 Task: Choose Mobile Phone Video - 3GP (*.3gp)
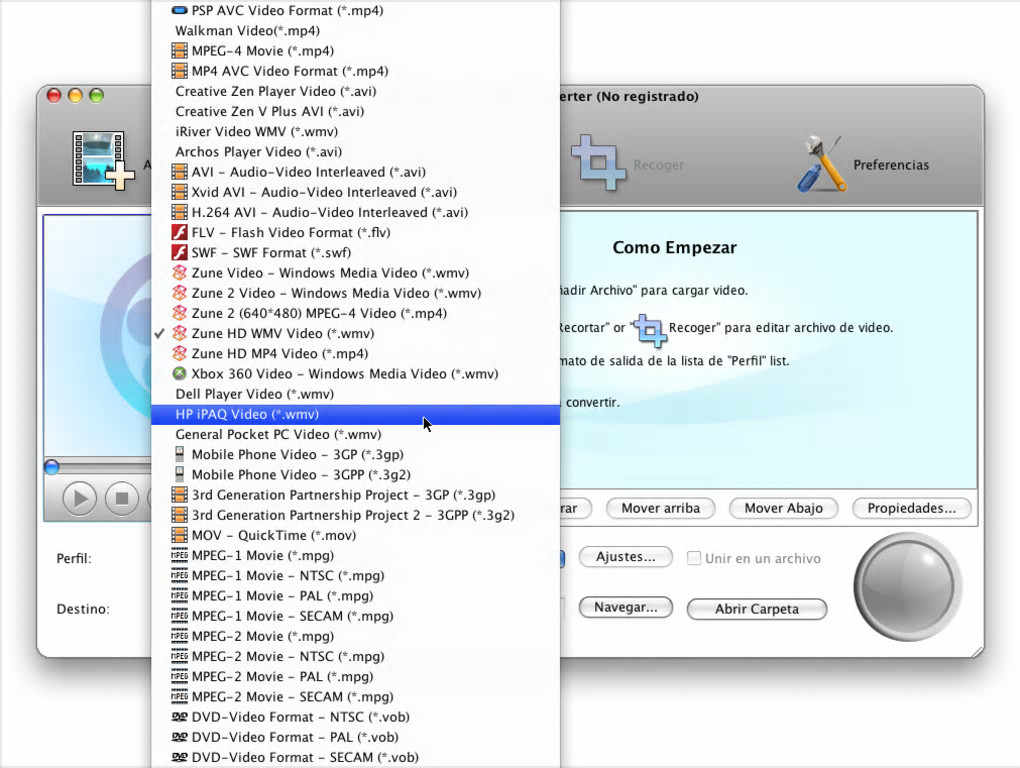click(355, 455)
